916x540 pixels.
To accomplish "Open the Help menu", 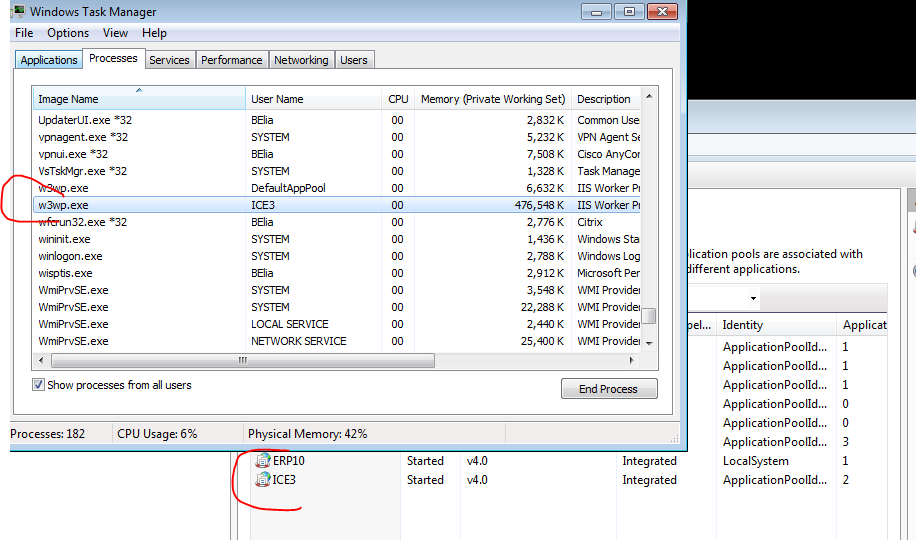I will [154, 33].
